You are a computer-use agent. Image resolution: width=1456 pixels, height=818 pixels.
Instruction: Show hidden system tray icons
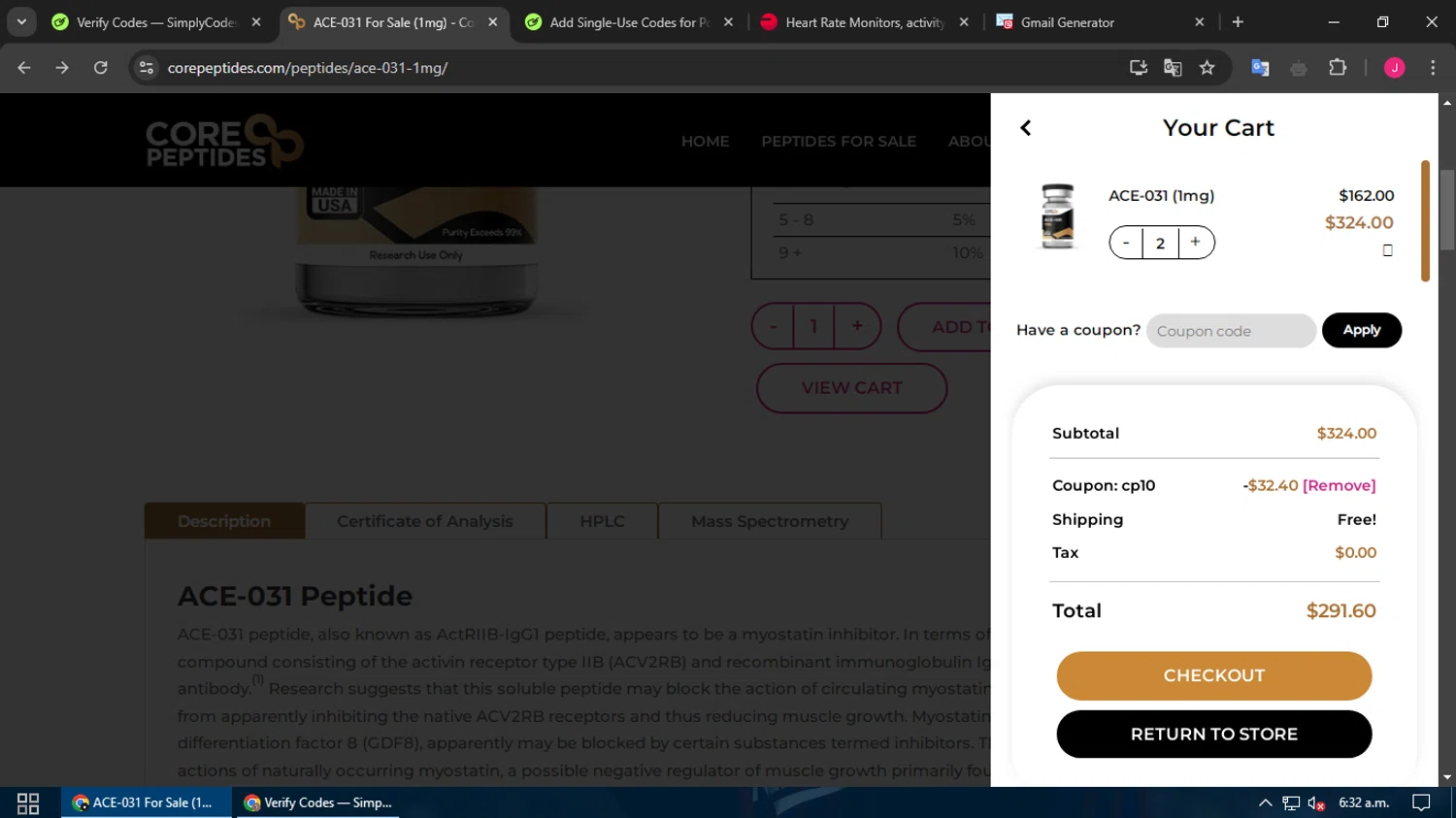click(x=1265, y=802)
